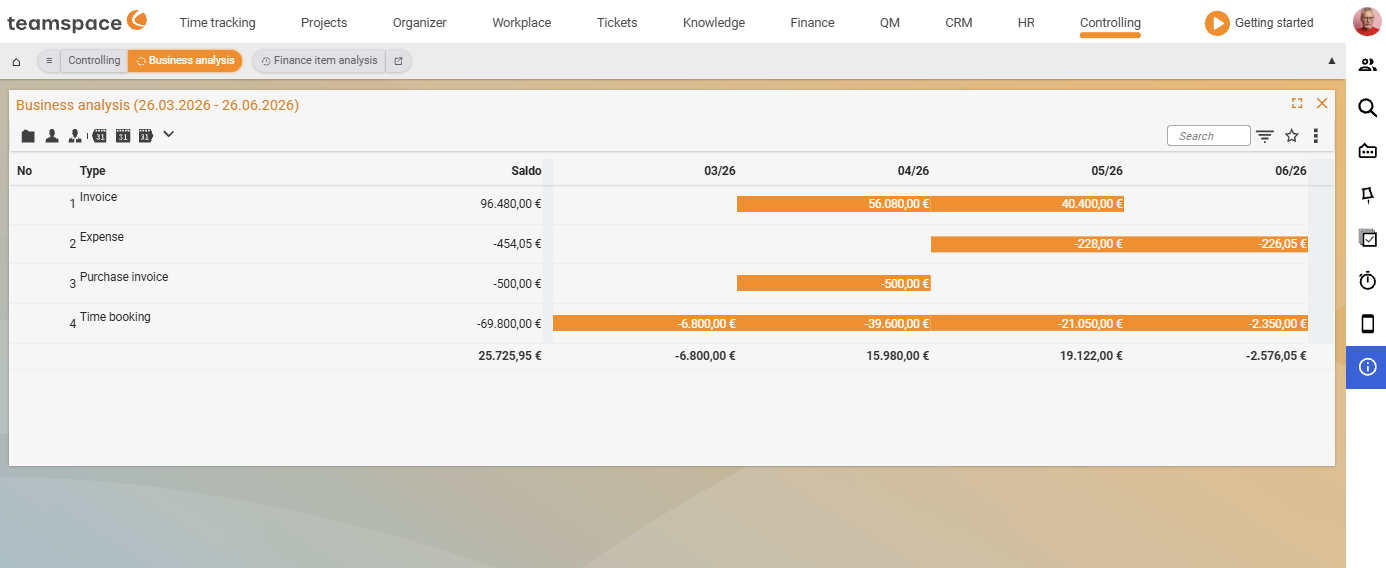Viewport: 1386px width, 568px height.
Task: Click the Expense -226,05 € bar
Action: (1216, 244)
